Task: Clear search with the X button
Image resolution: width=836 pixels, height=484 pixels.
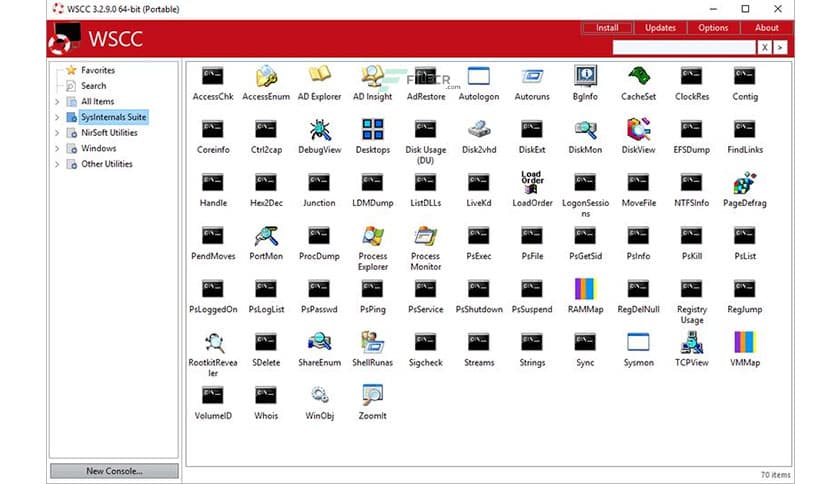Action: (765, 47)
